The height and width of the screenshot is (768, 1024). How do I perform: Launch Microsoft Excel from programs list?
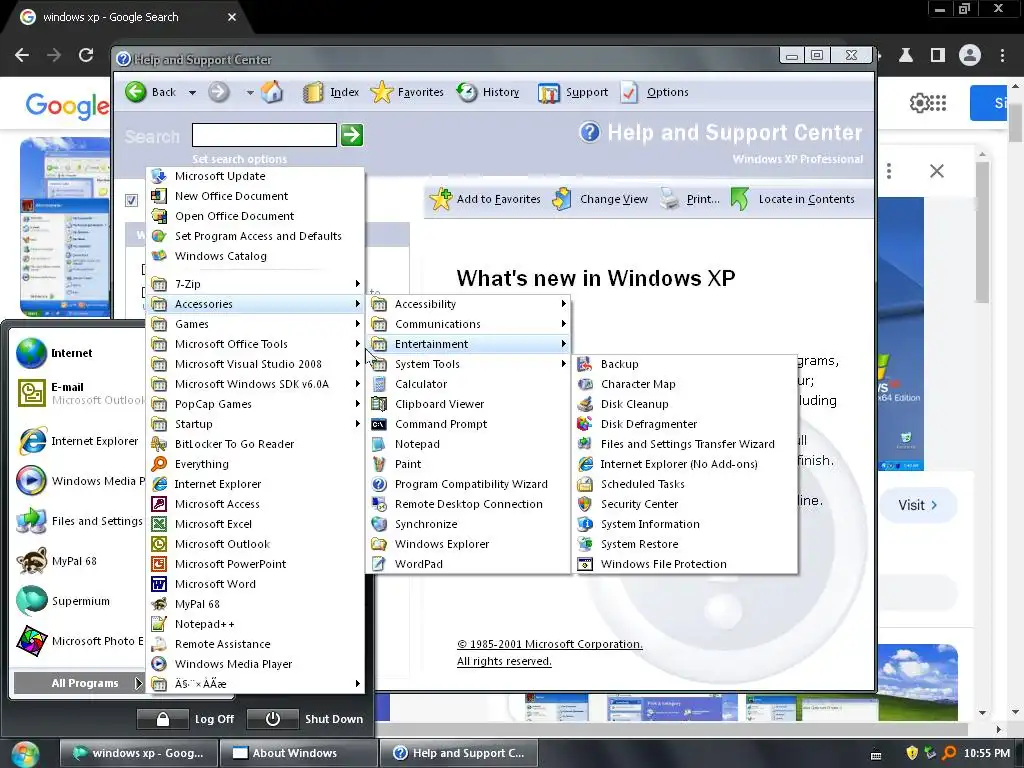coord(255,524)
